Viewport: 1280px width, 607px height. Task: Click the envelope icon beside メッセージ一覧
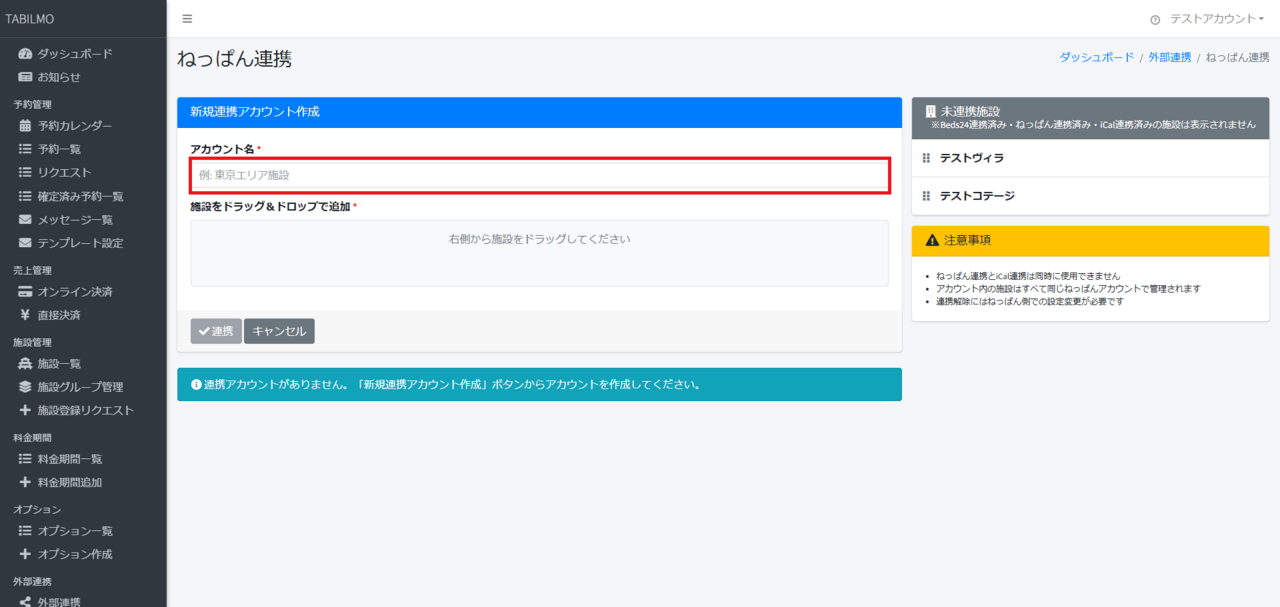point(25,220)
